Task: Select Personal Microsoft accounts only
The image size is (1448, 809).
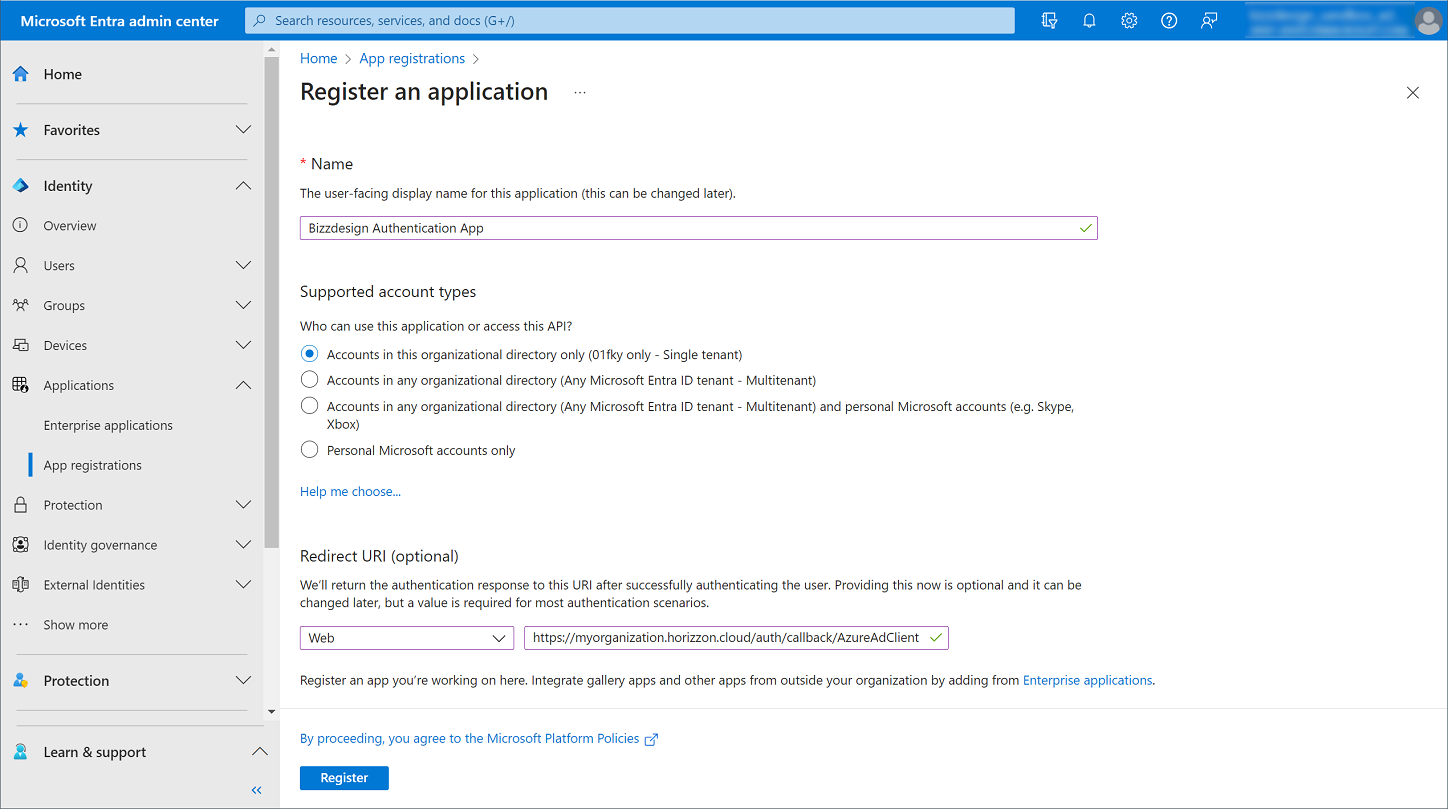Action: click(310, 450)
